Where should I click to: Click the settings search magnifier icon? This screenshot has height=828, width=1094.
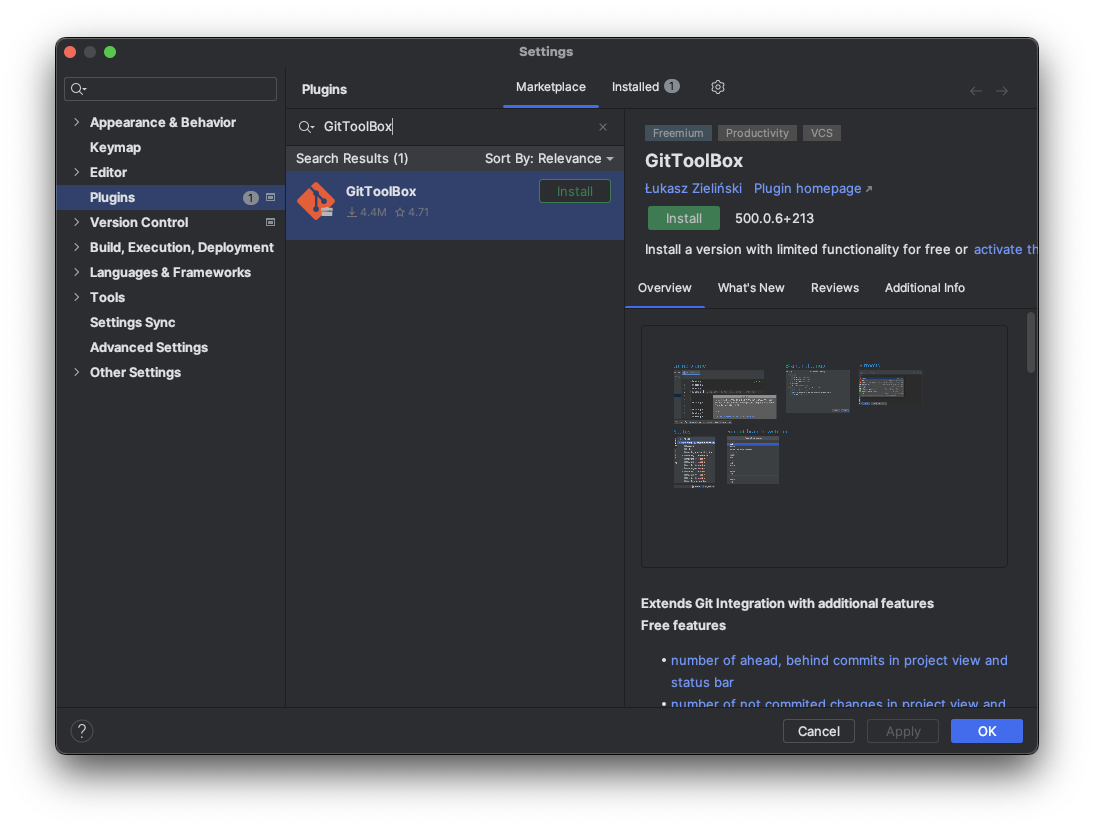point(78,89)
